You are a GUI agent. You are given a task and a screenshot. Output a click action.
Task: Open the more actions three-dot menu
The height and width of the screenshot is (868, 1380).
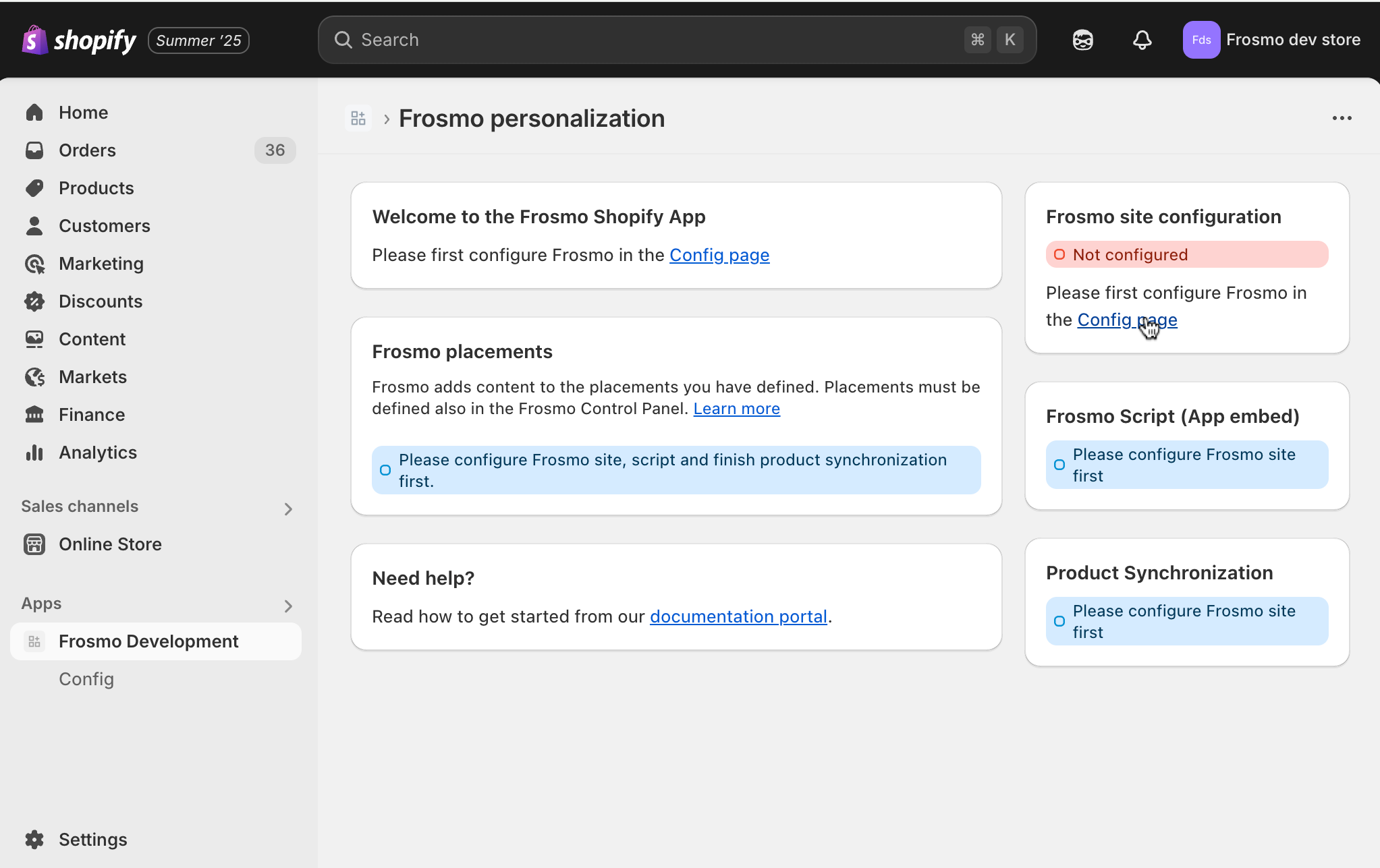point(1342,118)
